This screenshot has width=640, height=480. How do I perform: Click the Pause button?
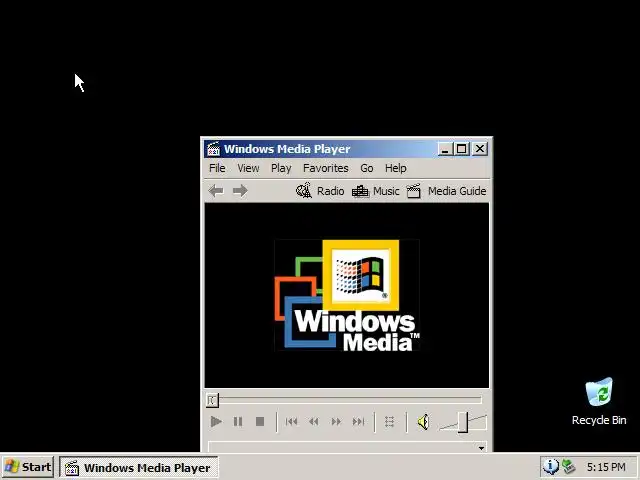click(238, 421)
